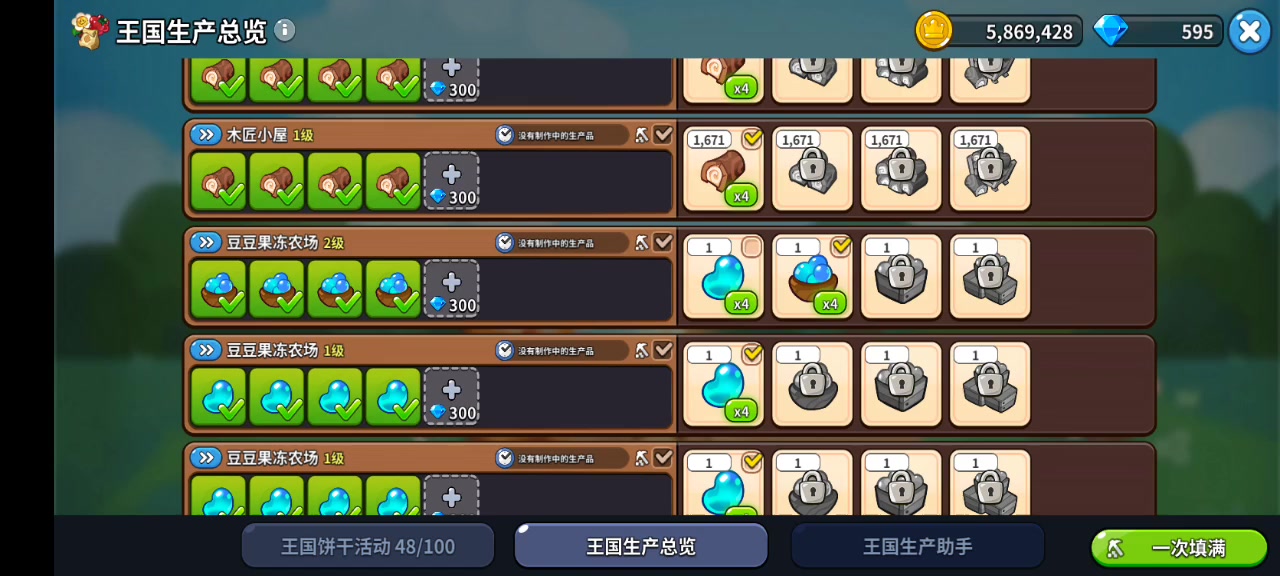
Task: Unlock the 300-diamond slot in 木匠小屋
Action: point(451,180)
